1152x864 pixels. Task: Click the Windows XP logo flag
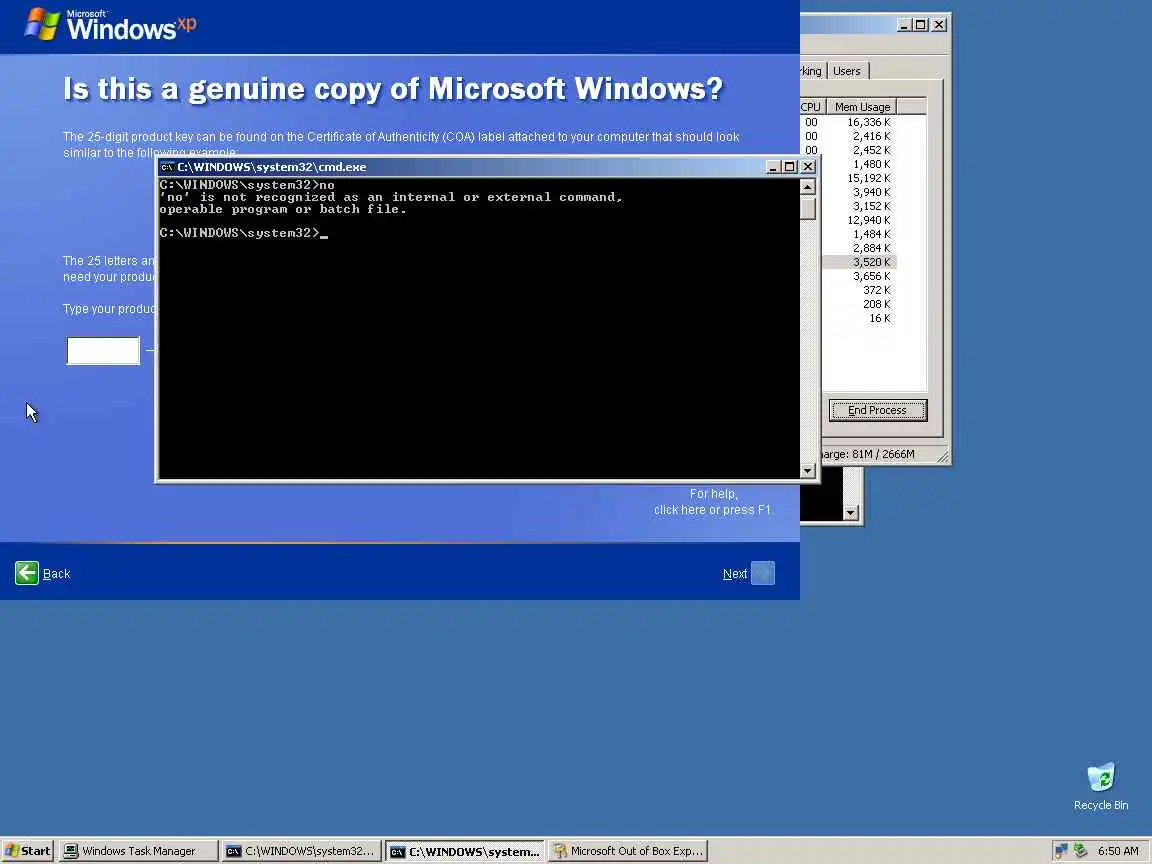pos(41,24)
